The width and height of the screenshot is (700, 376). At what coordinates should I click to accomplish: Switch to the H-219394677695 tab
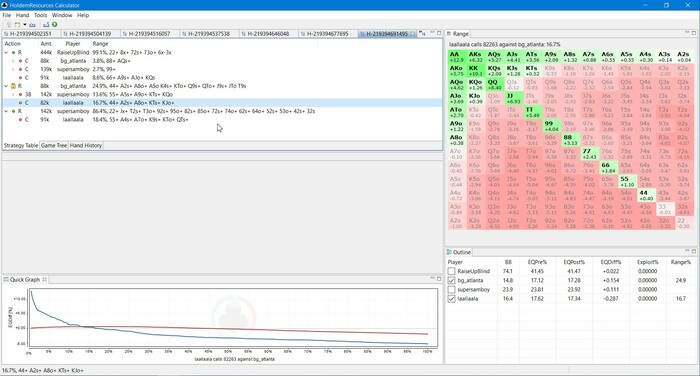click(x=328, y=33)
